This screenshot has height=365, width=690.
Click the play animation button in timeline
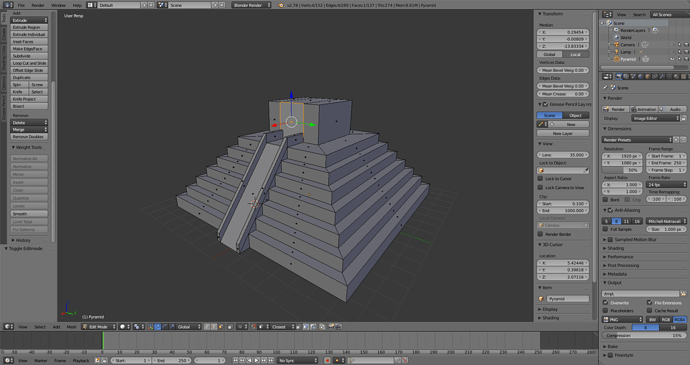point(257,360)
